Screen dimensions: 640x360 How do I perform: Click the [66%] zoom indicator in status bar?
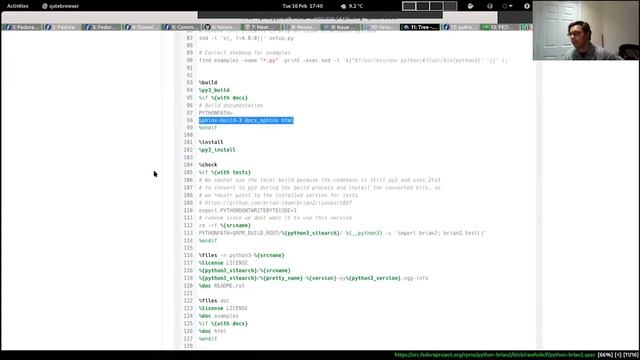click(605, 355)
